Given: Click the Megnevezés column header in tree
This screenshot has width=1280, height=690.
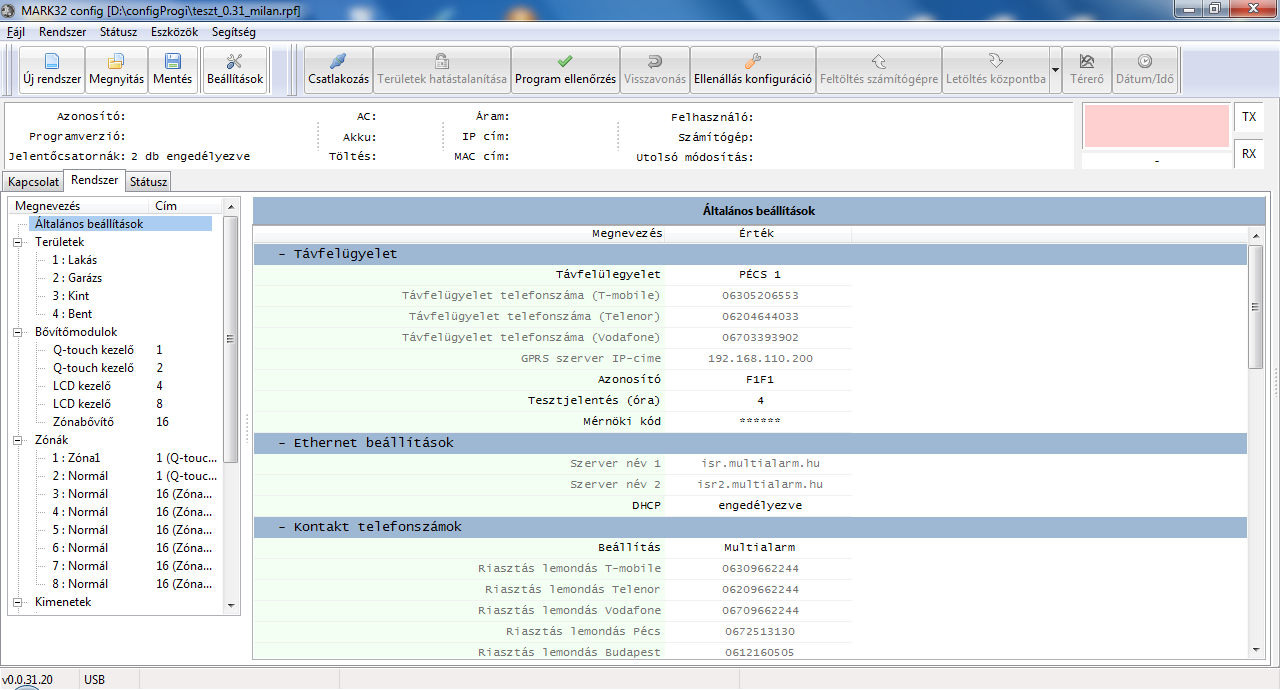Looking at the screenshot, I should [x=80, y=206].
